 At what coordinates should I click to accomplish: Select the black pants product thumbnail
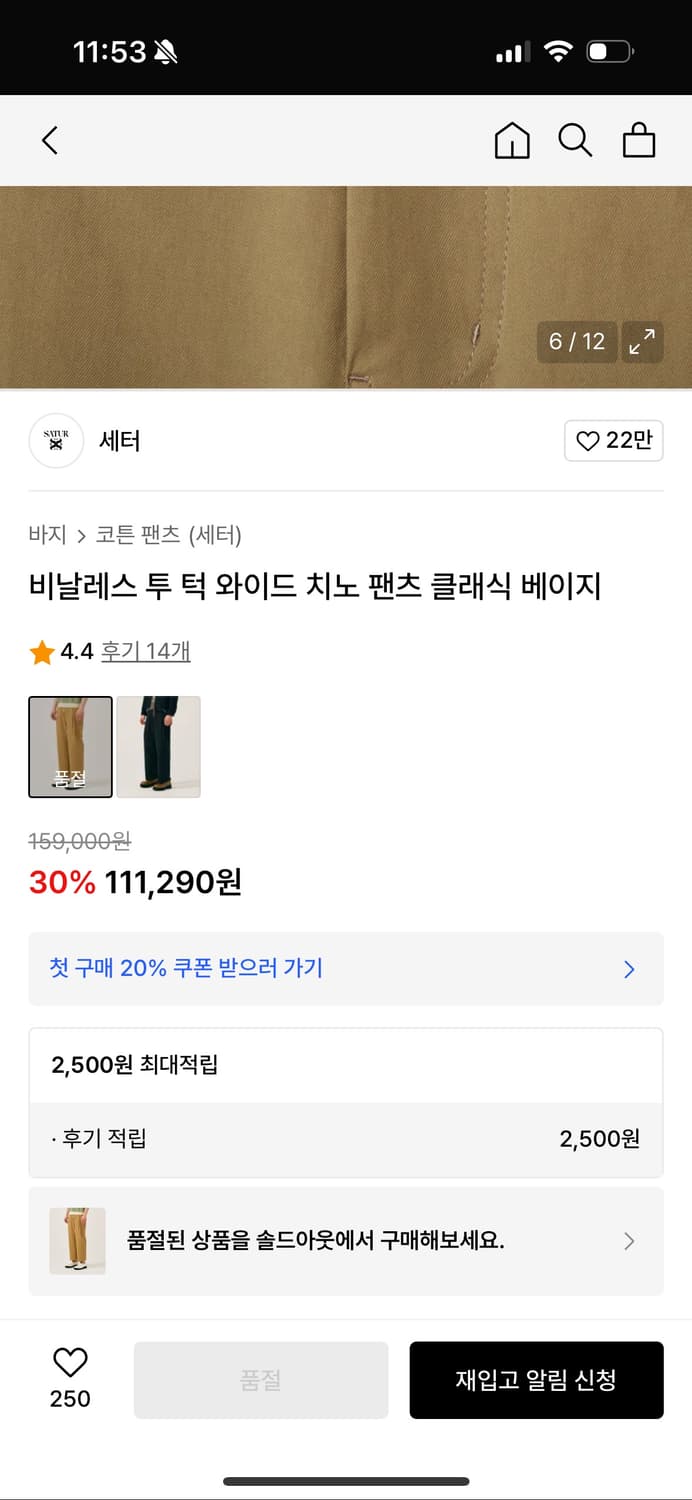point(158,747)
